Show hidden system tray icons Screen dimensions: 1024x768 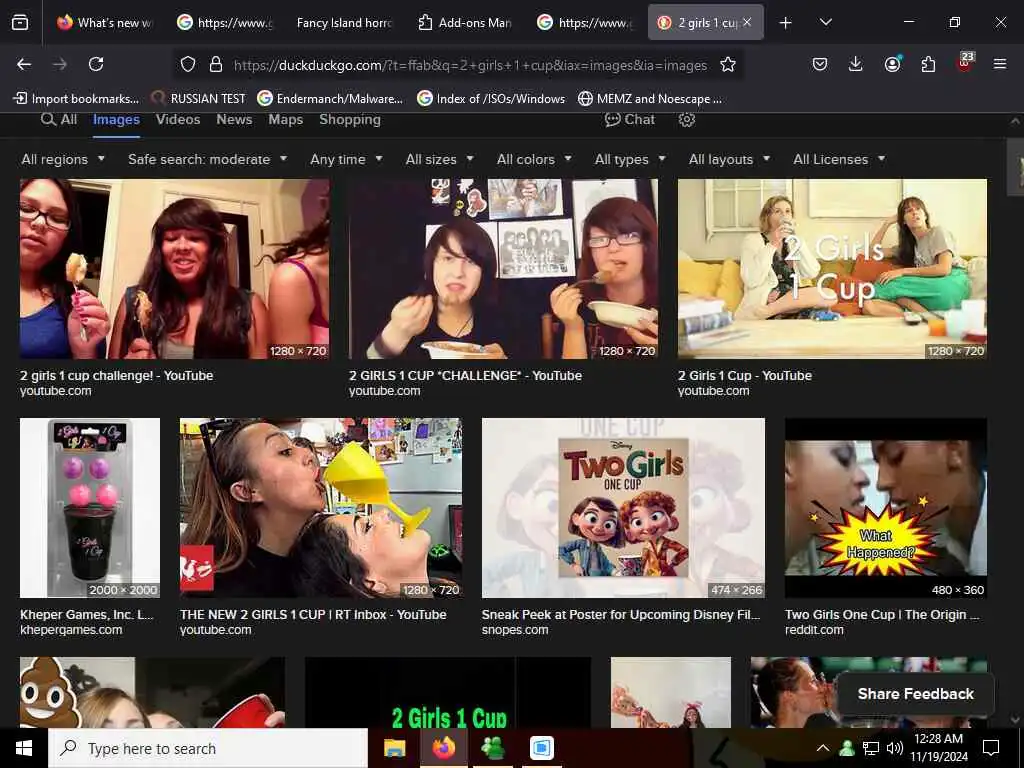click(x=823, y=748)
